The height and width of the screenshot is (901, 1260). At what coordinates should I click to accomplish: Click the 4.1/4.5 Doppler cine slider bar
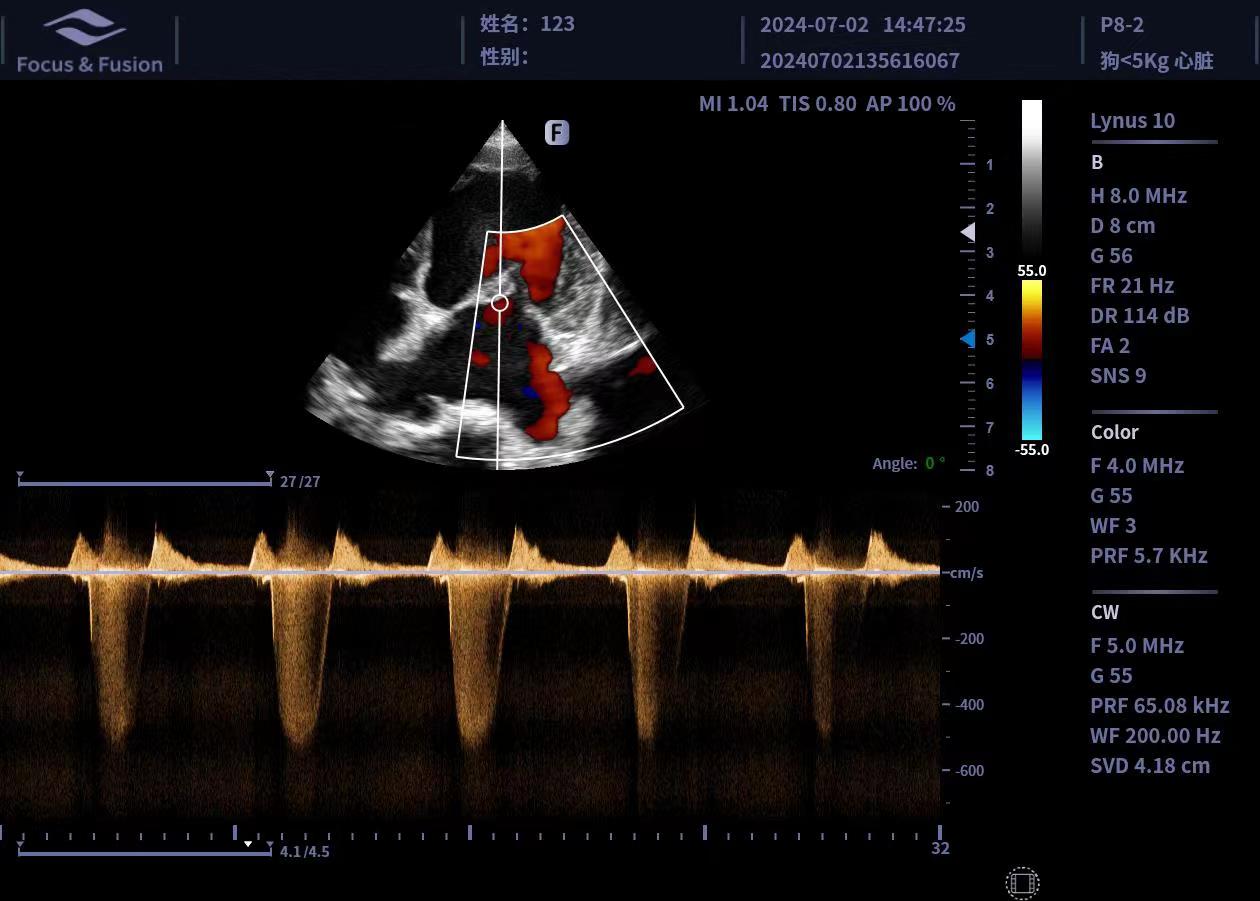click(x=144, y=853)
